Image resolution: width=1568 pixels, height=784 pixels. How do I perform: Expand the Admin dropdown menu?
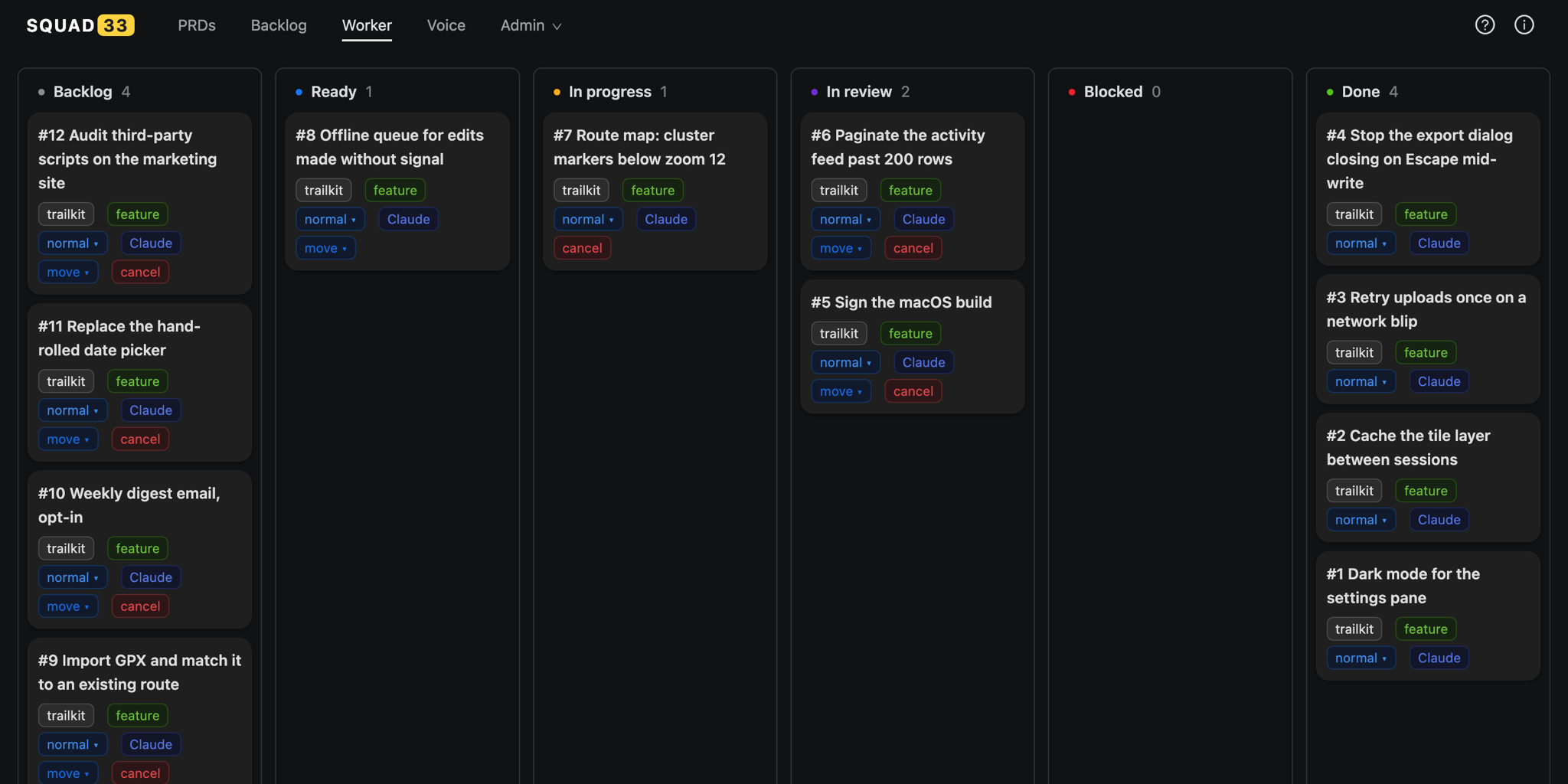pyautogui.click(x=531, y=25)
